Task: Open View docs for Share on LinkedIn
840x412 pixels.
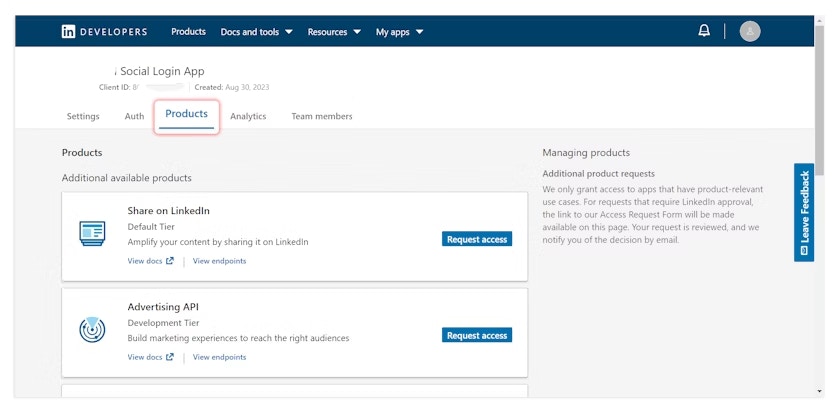Action: (145, 261)
